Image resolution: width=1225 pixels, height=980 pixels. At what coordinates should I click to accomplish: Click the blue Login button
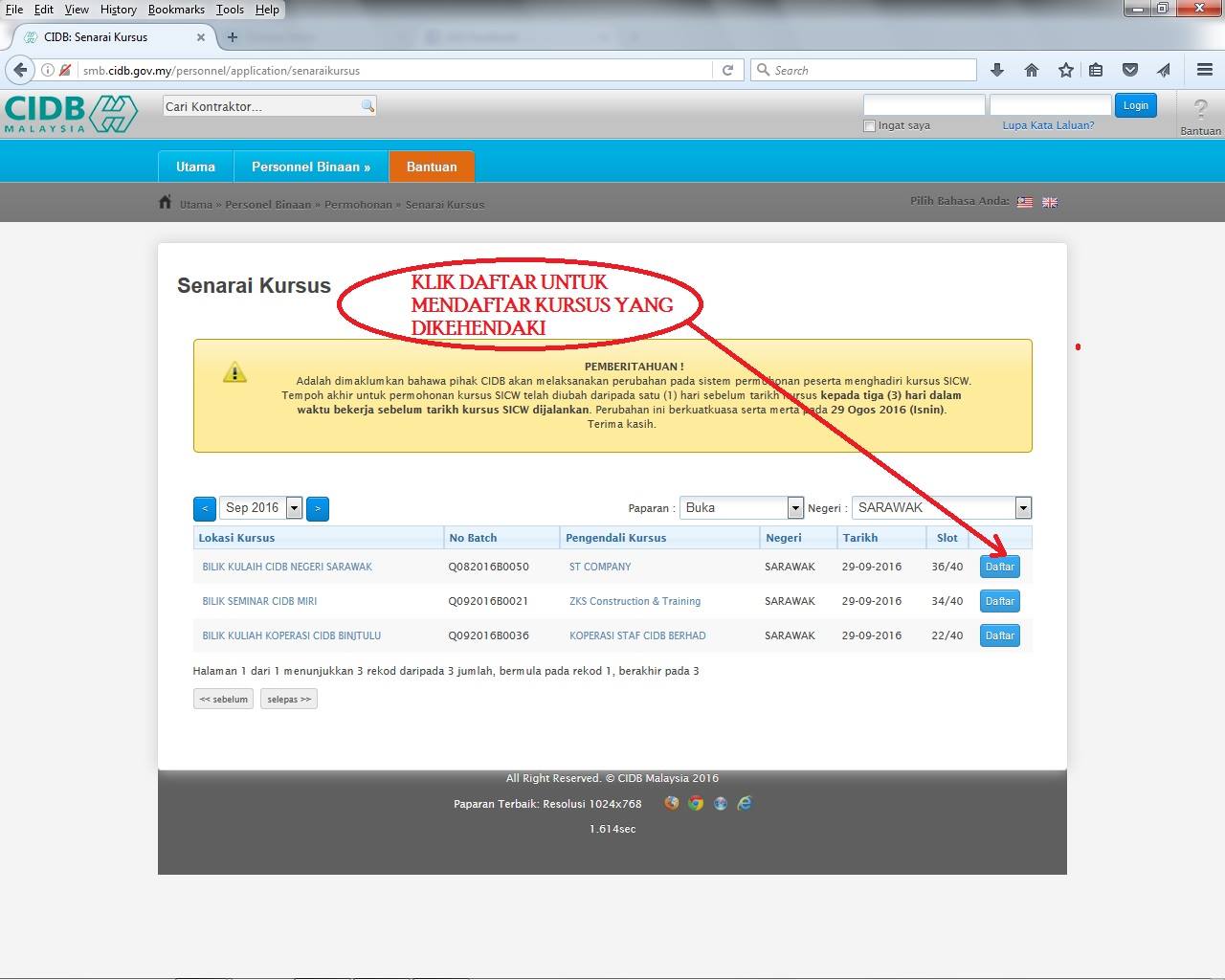[x=1136, y=105]
